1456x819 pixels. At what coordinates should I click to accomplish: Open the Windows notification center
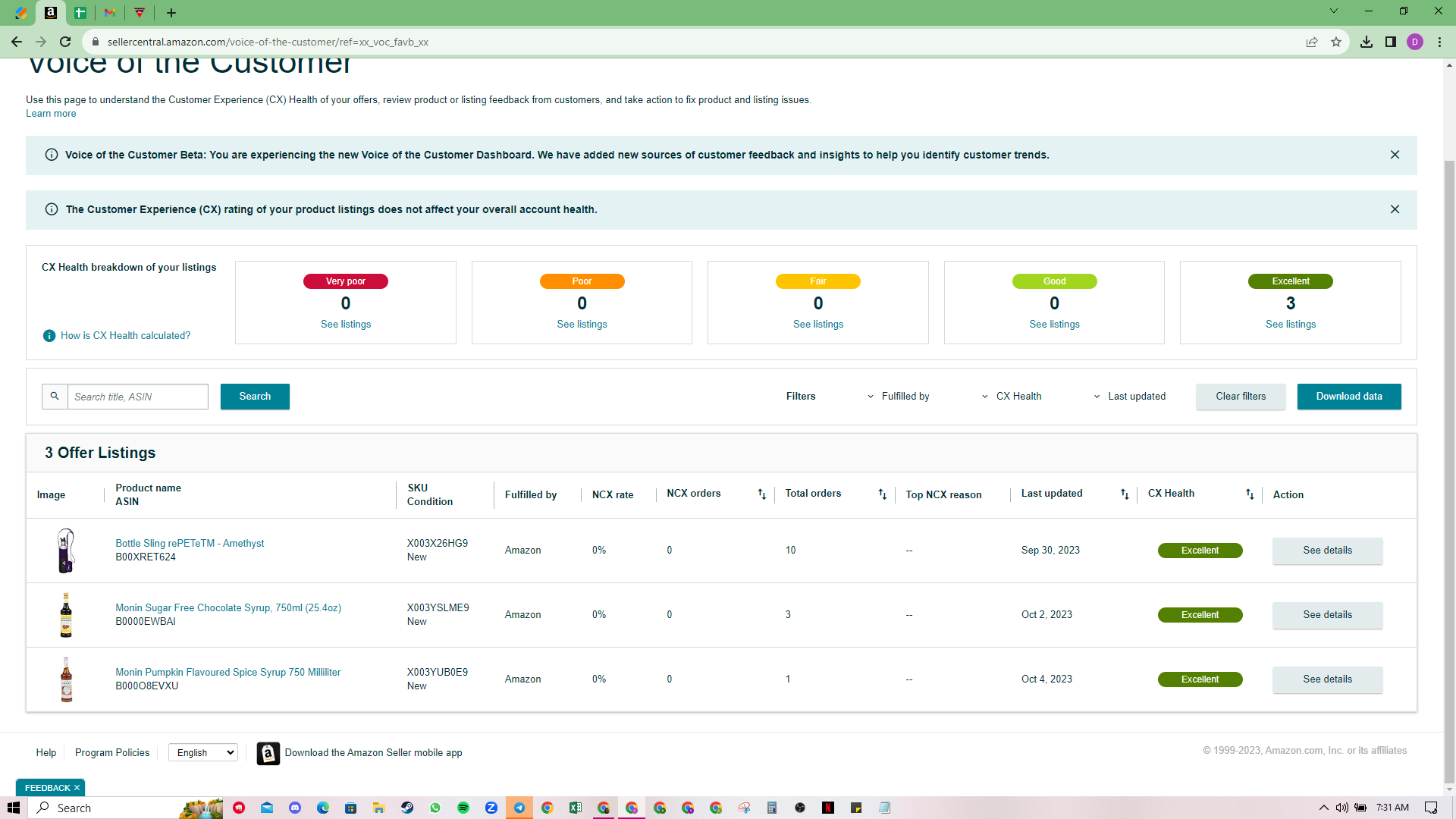coord(1431,808)
